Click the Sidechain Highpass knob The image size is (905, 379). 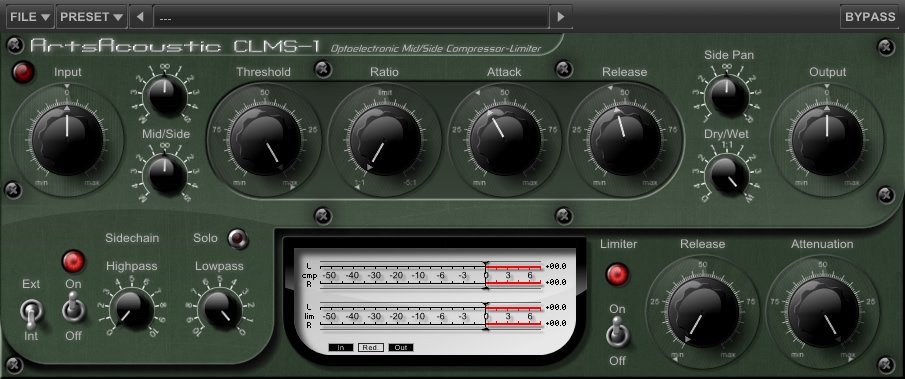[132, 309]
